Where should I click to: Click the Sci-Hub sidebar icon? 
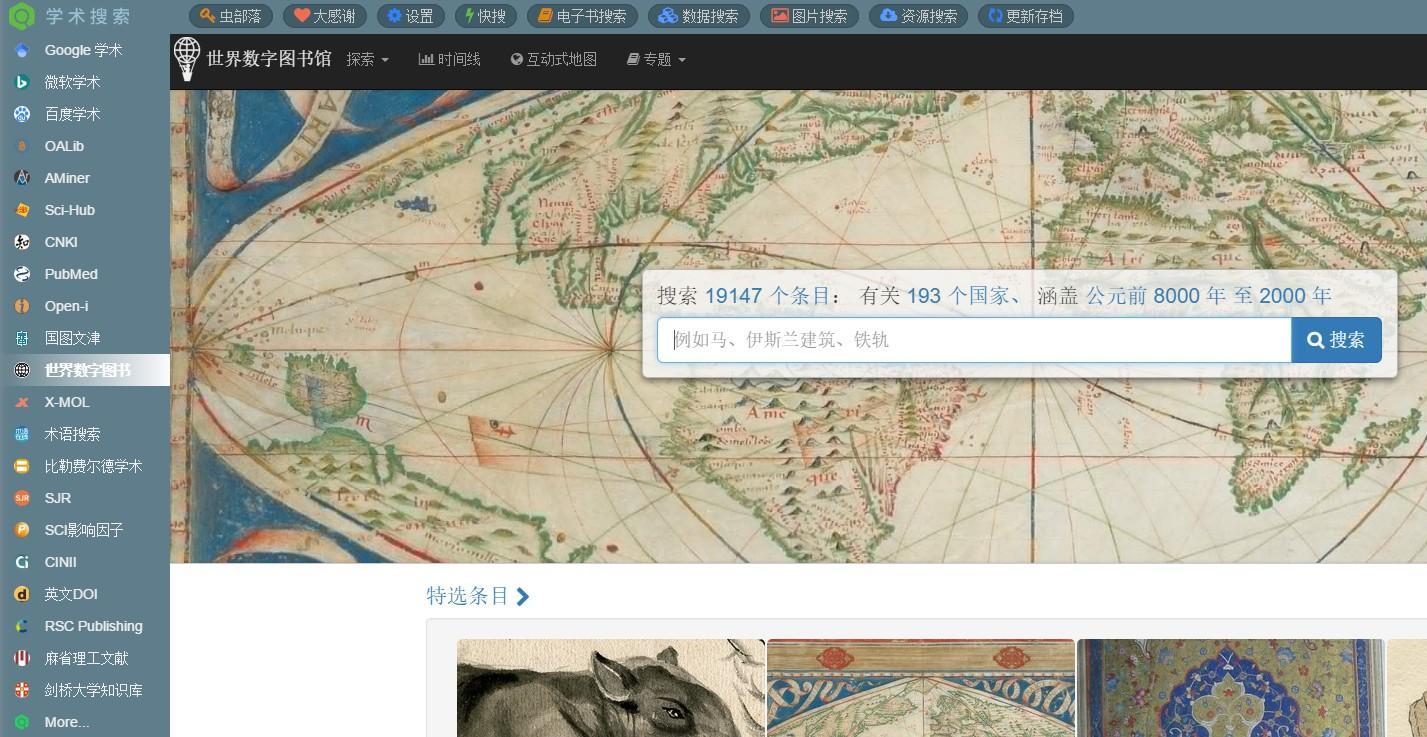tap(21, 210)
